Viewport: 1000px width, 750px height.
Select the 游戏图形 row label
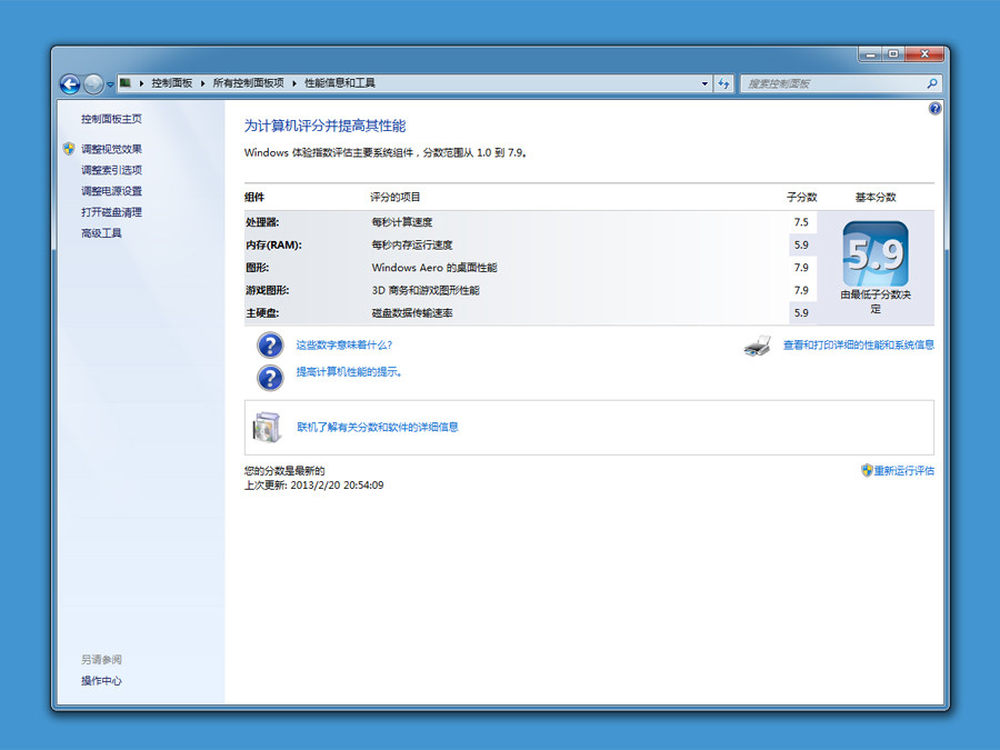pos(267,290)
